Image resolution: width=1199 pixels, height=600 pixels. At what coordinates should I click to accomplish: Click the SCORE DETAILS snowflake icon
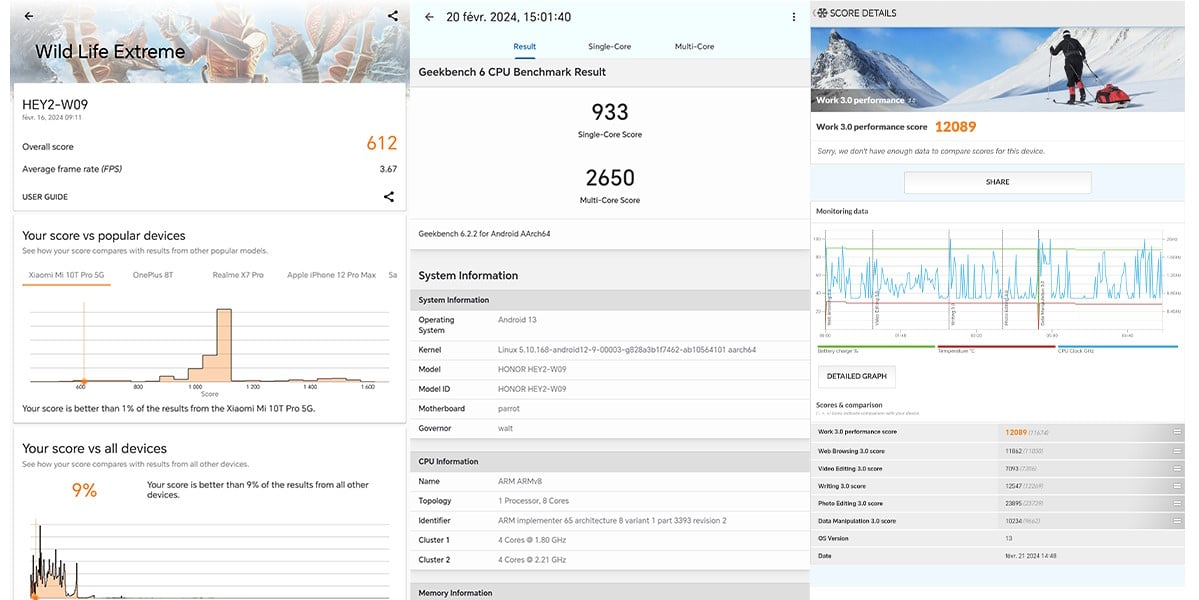click(822, 13)
